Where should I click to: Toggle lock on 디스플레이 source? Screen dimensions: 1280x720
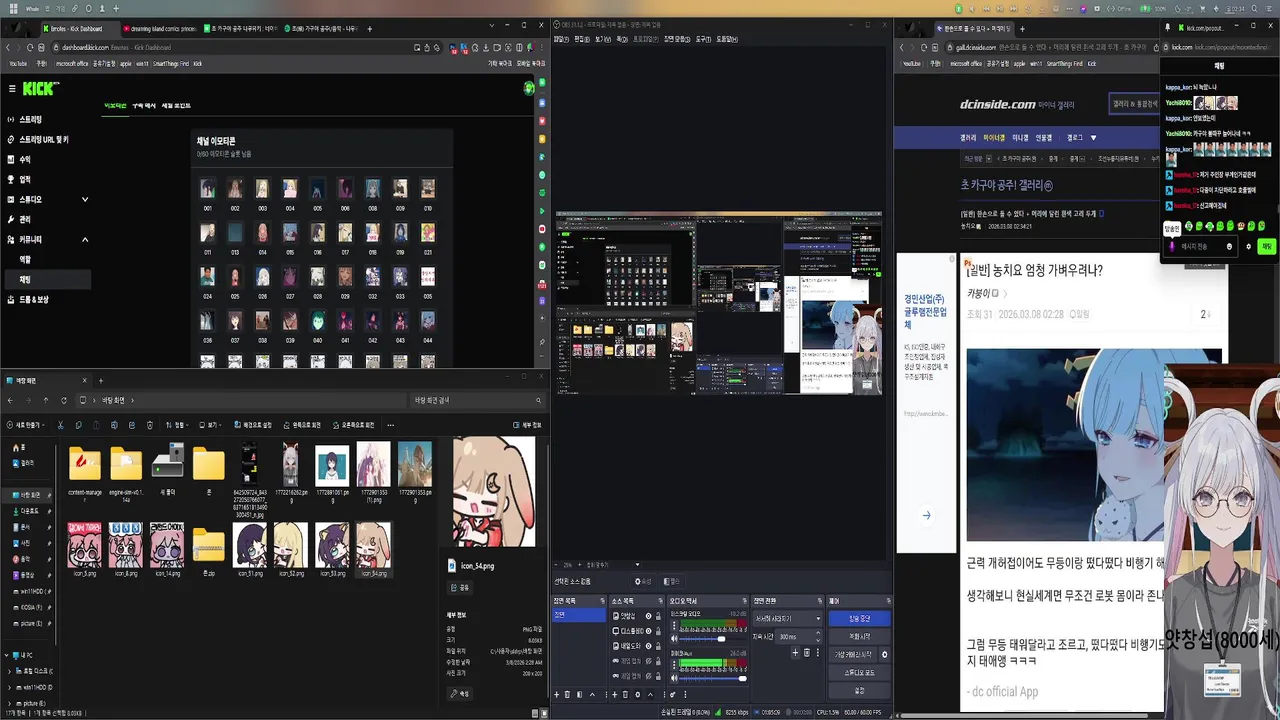[x=658, y=631]
